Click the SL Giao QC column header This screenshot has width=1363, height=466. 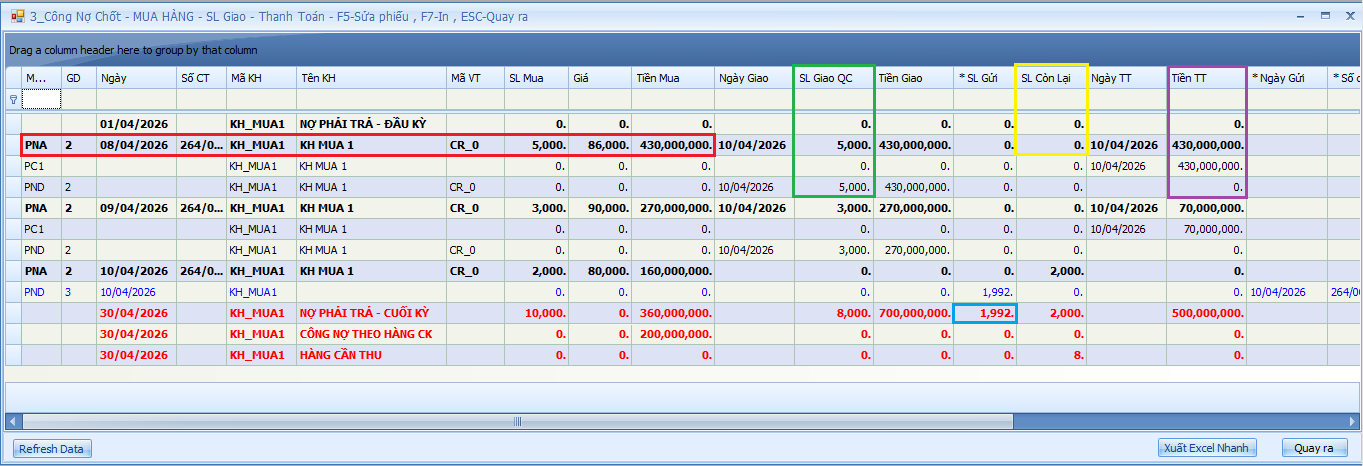tap(832, 78)
